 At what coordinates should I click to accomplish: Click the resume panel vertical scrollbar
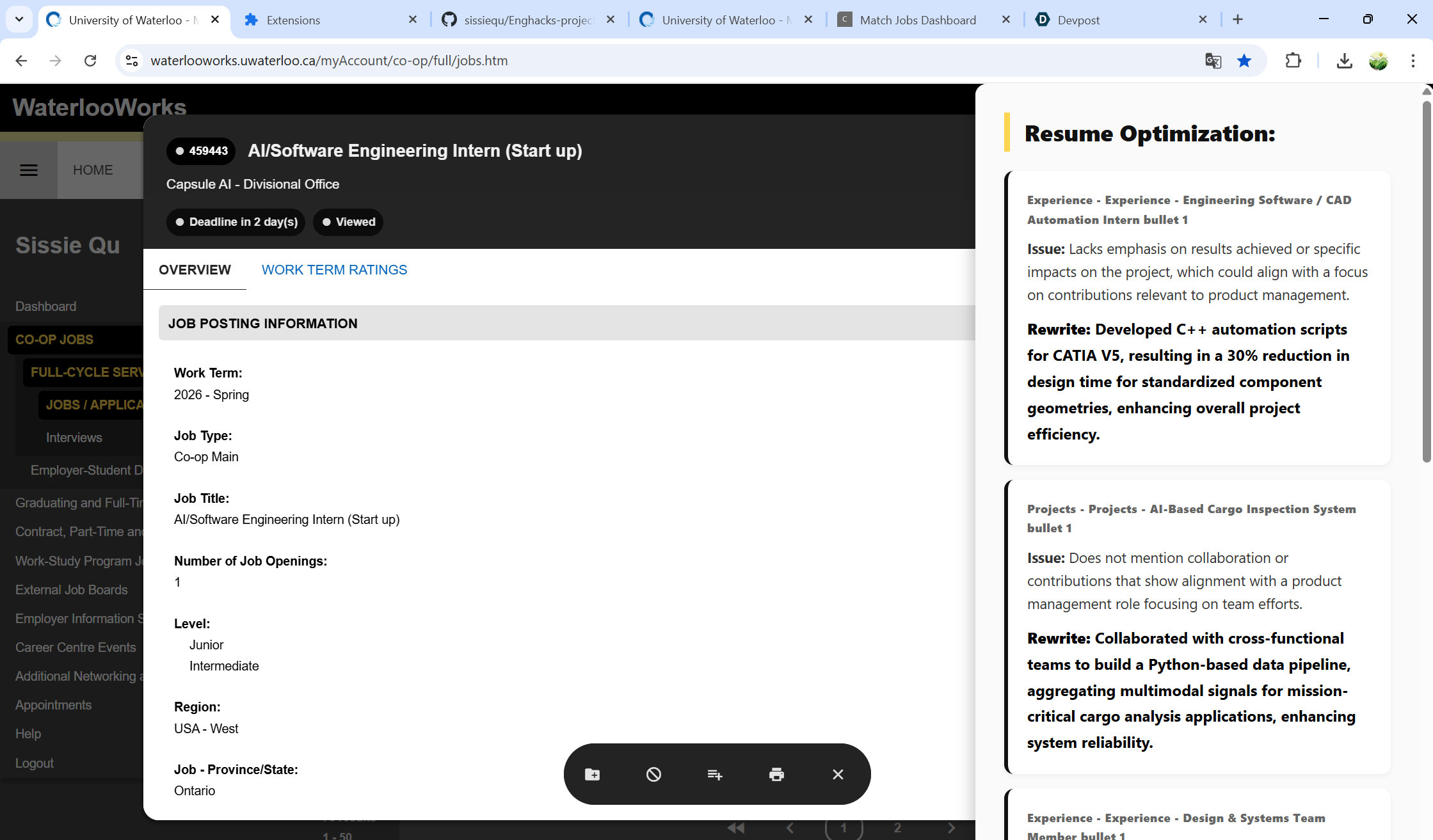[x=1427, y=281]
